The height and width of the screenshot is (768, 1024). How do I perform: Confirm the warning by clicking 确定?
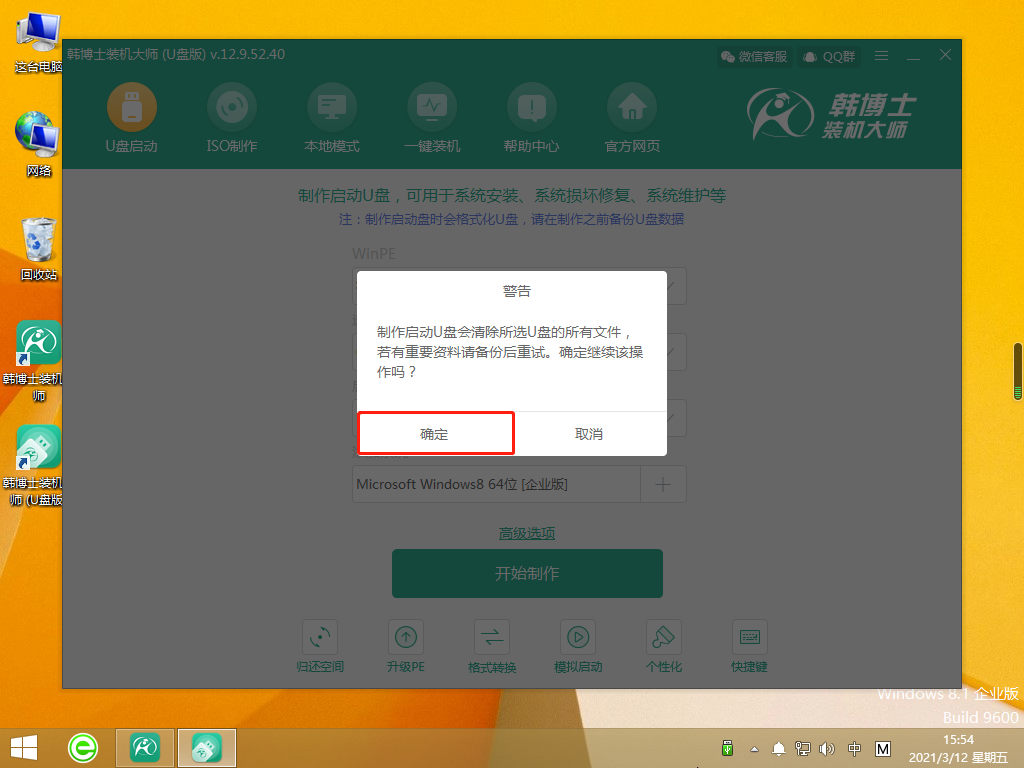(x=435, y=433)
